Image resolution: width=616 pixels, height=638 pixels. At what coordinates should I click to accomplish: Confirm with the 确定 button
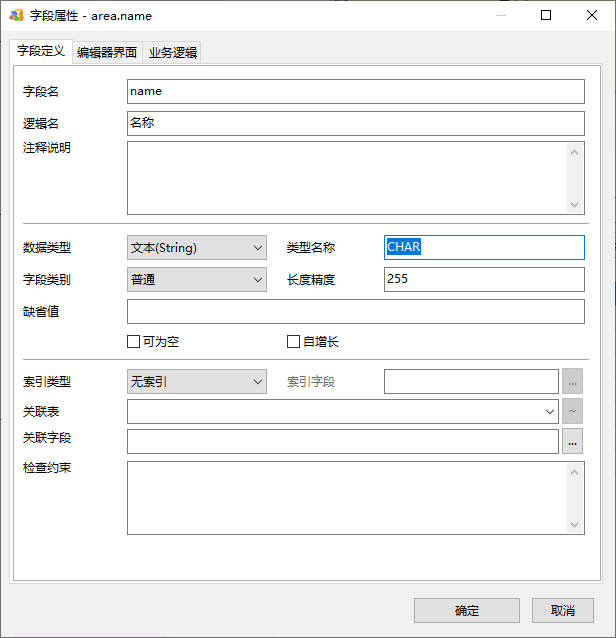point(467,610)
